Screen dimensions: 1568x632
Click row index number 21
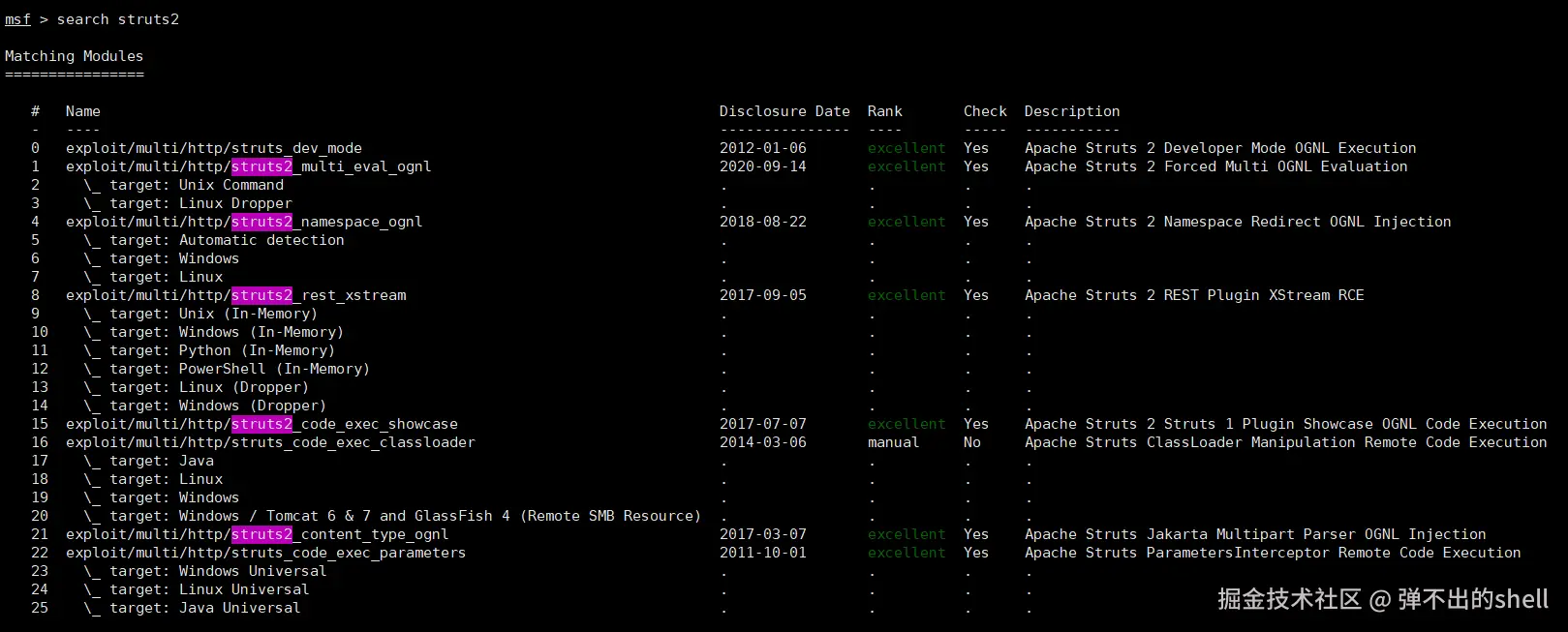pyautogui.click(x=40, y=534)
